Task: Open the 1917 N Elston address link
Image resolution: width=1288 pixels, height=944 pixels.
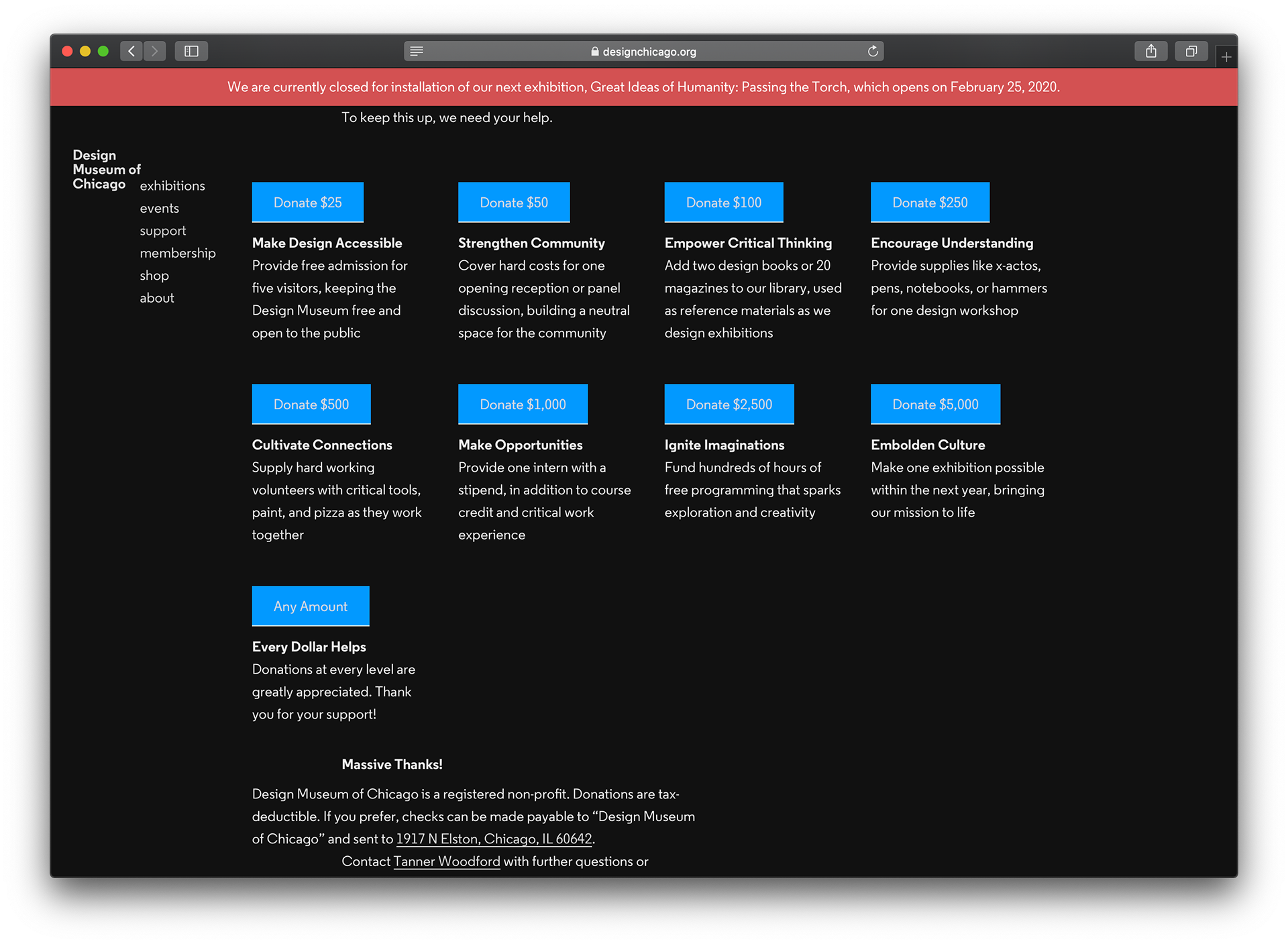Action: pyautogui.click(x=494, y=839)
